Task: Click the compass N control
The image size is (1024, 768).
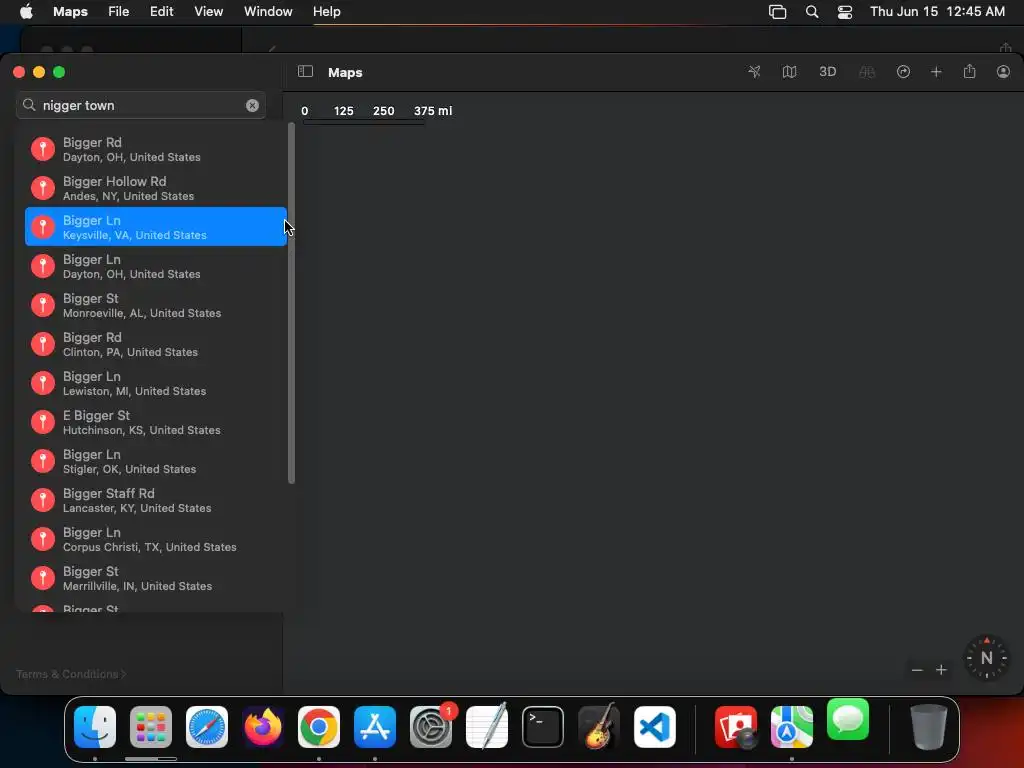Action: tap(986, 658)
